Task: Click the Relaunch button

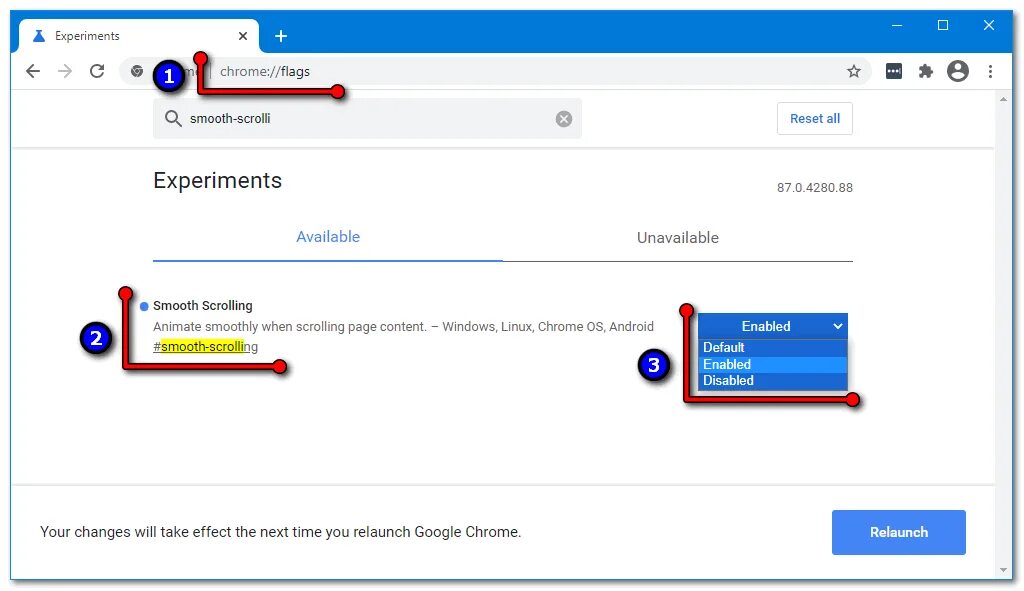Action: [x=899, y=532]
